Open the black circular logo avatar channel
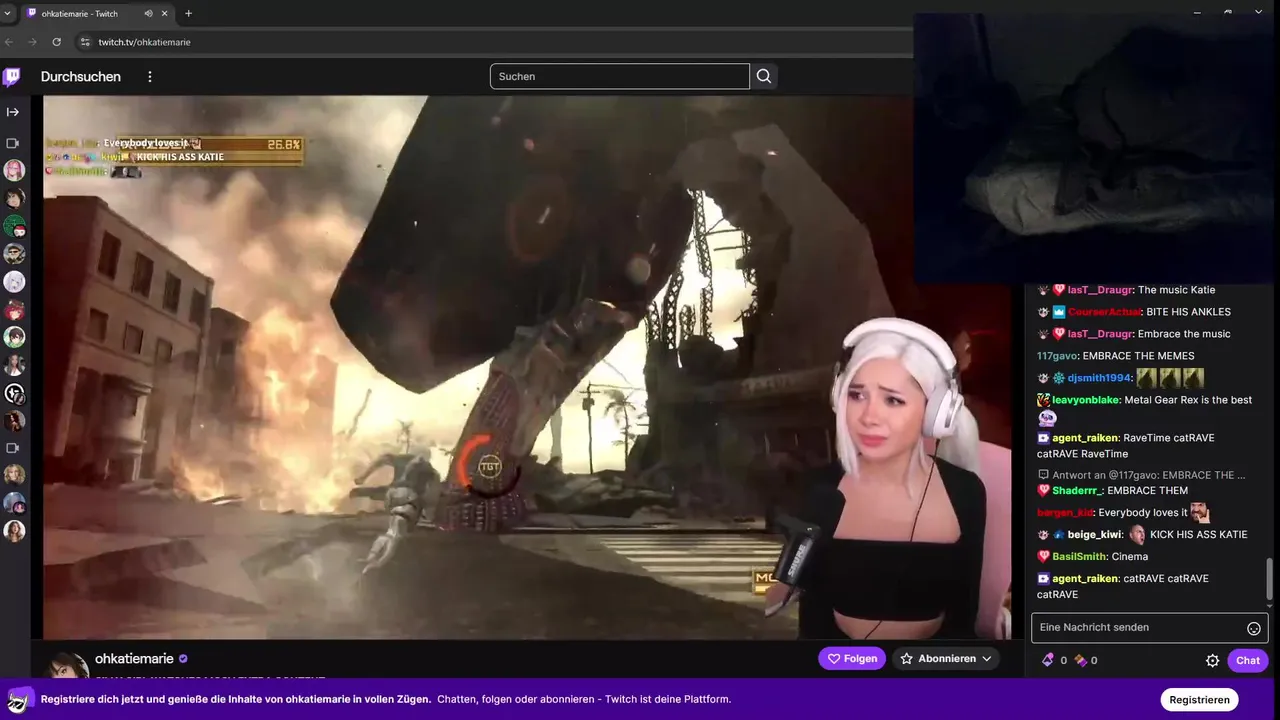Screen dimensions: 1280x720 (x=14, y=394)
